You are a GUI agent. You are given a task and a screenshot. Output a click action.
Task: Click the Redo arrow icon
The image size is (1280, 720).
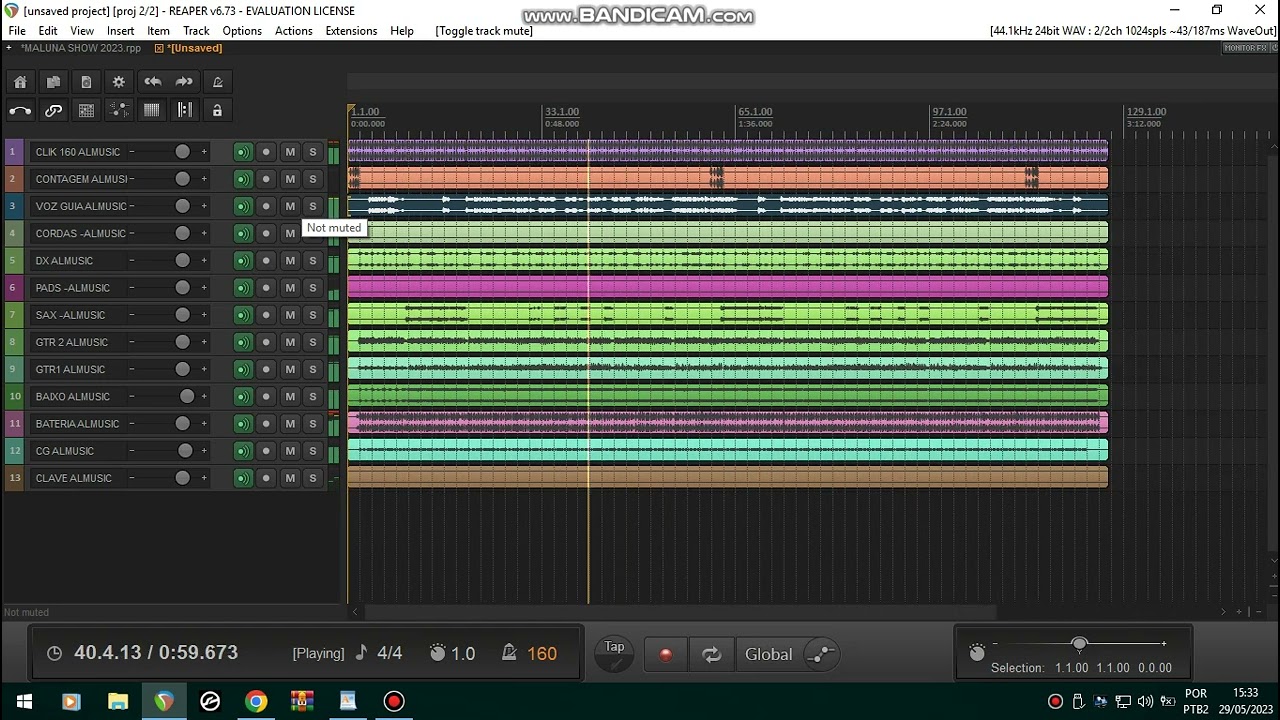[184, 82]
